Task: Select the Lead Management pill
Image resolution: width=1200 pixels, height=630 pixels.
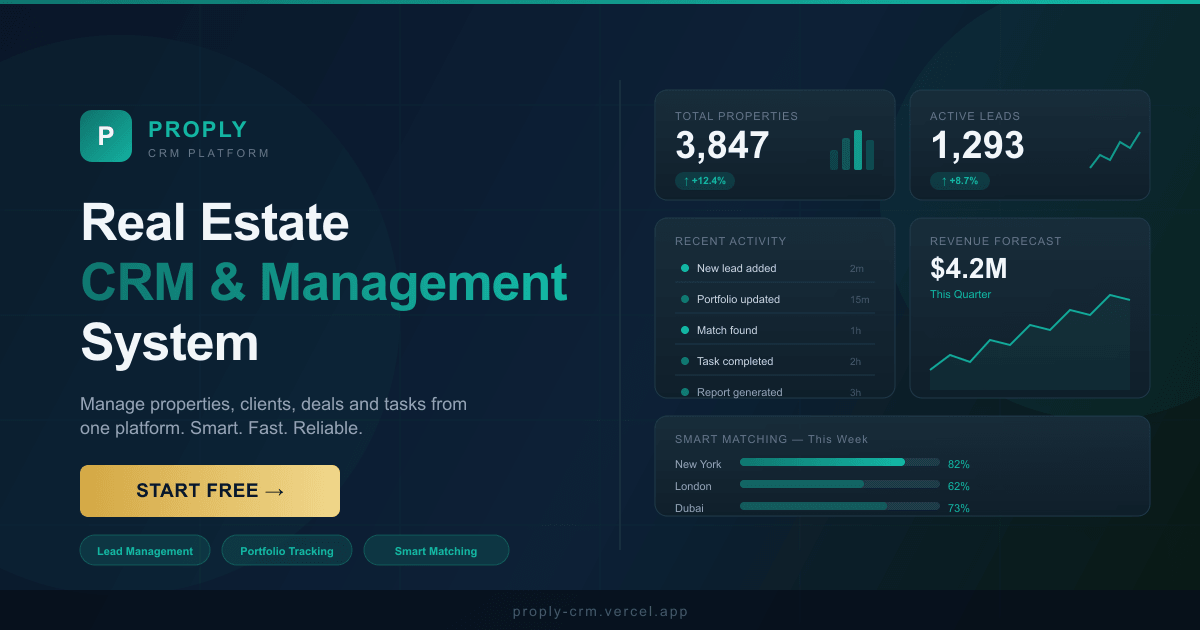Action: 145,551
